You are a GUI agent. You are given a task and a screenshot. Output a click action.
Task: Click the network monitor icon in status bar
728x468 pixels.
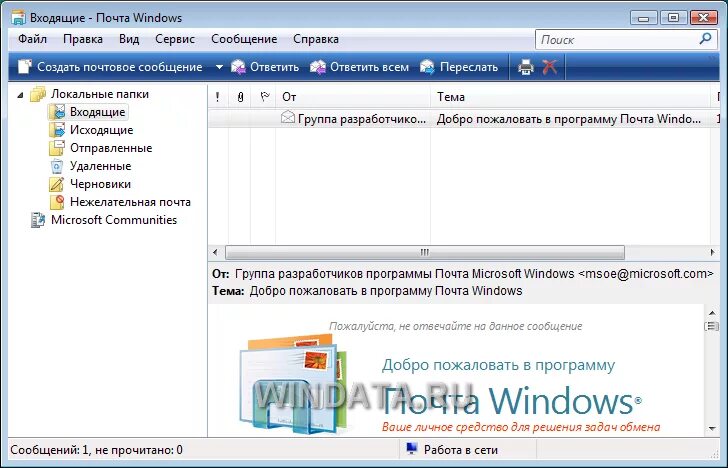(411, 449)
